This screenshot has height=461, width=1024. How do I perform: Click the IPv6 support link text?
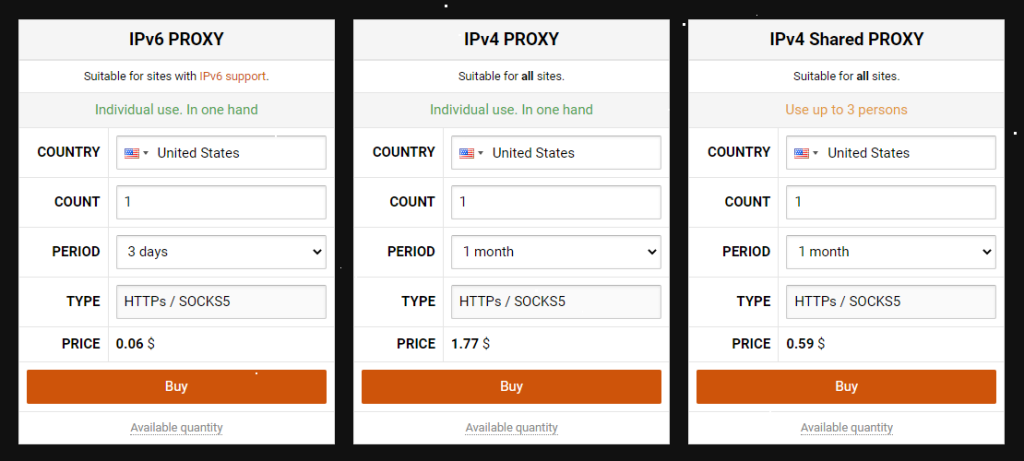click(x=234, y=76)
